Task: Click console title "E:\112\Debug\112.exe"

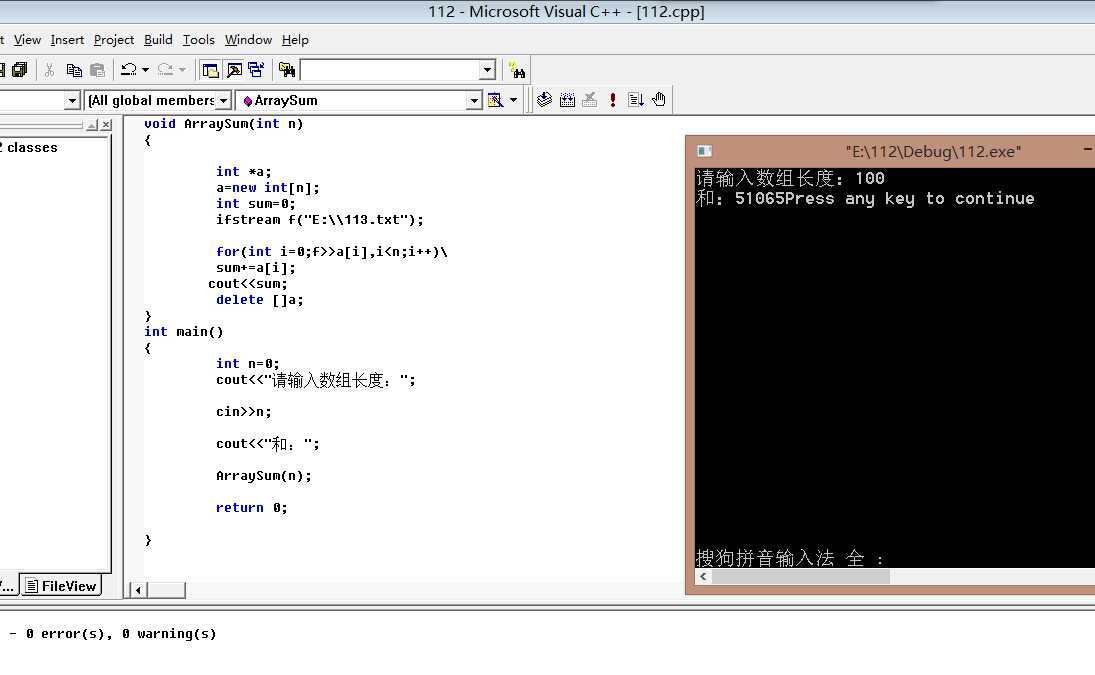Action: point(933,151)
